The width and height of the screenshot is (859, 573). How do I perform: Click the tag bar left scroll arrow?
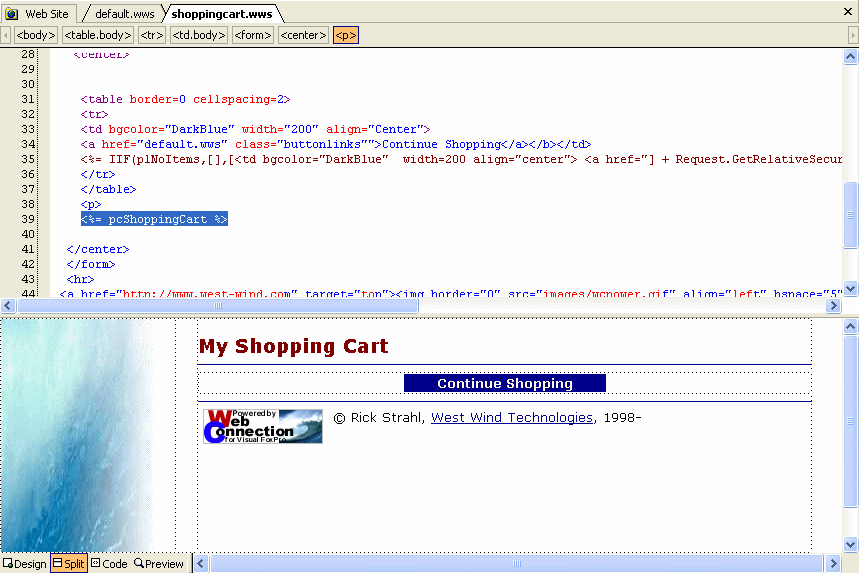[5, 35]
